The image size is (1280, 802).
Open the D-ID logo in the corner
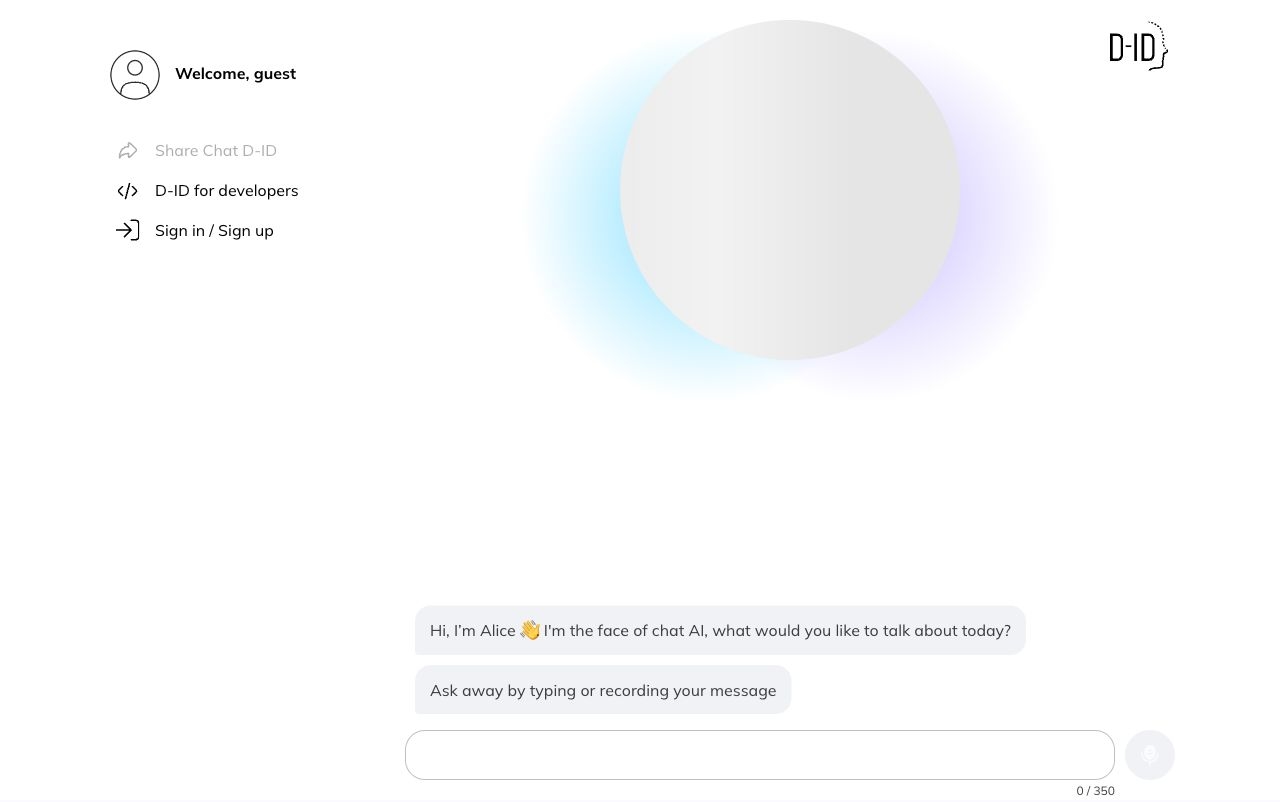coord(1137,46)
